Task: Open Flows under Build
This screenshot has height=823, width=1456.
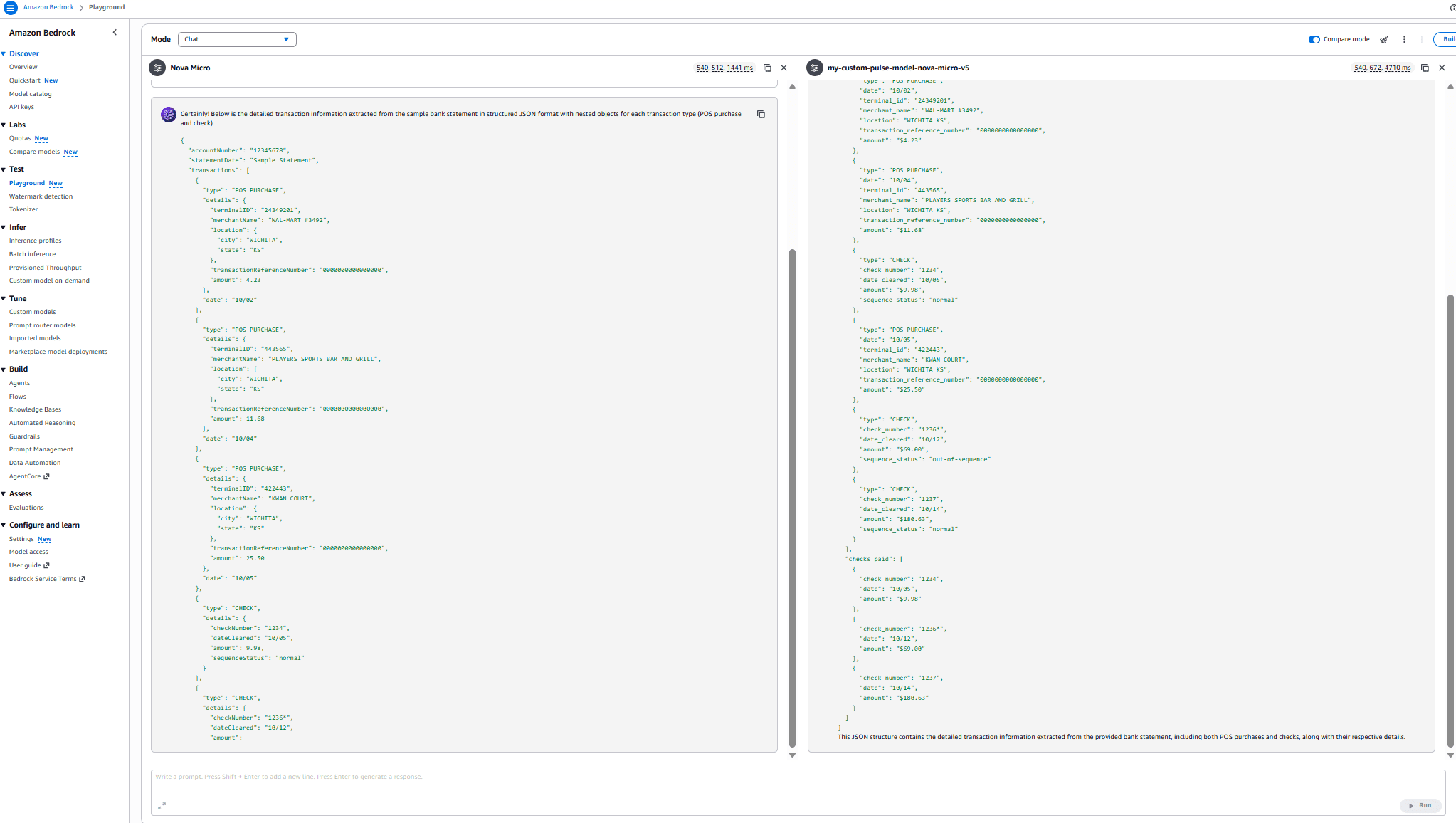Action: coord(18,397)
